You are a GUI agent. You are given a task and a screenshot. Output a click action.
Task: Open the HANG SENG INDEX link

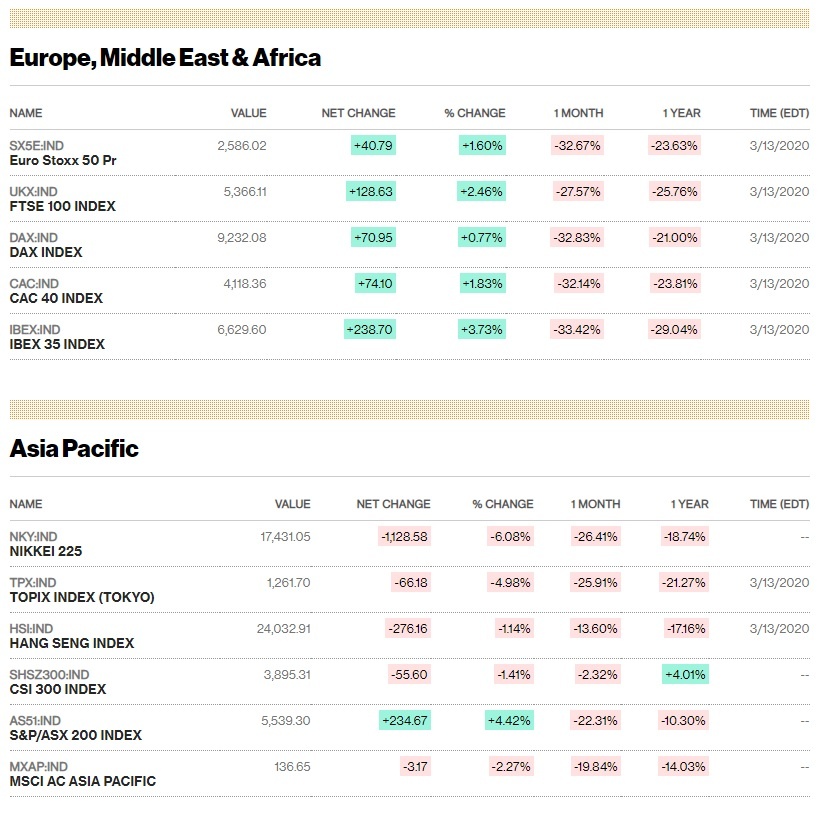[72, 643]
